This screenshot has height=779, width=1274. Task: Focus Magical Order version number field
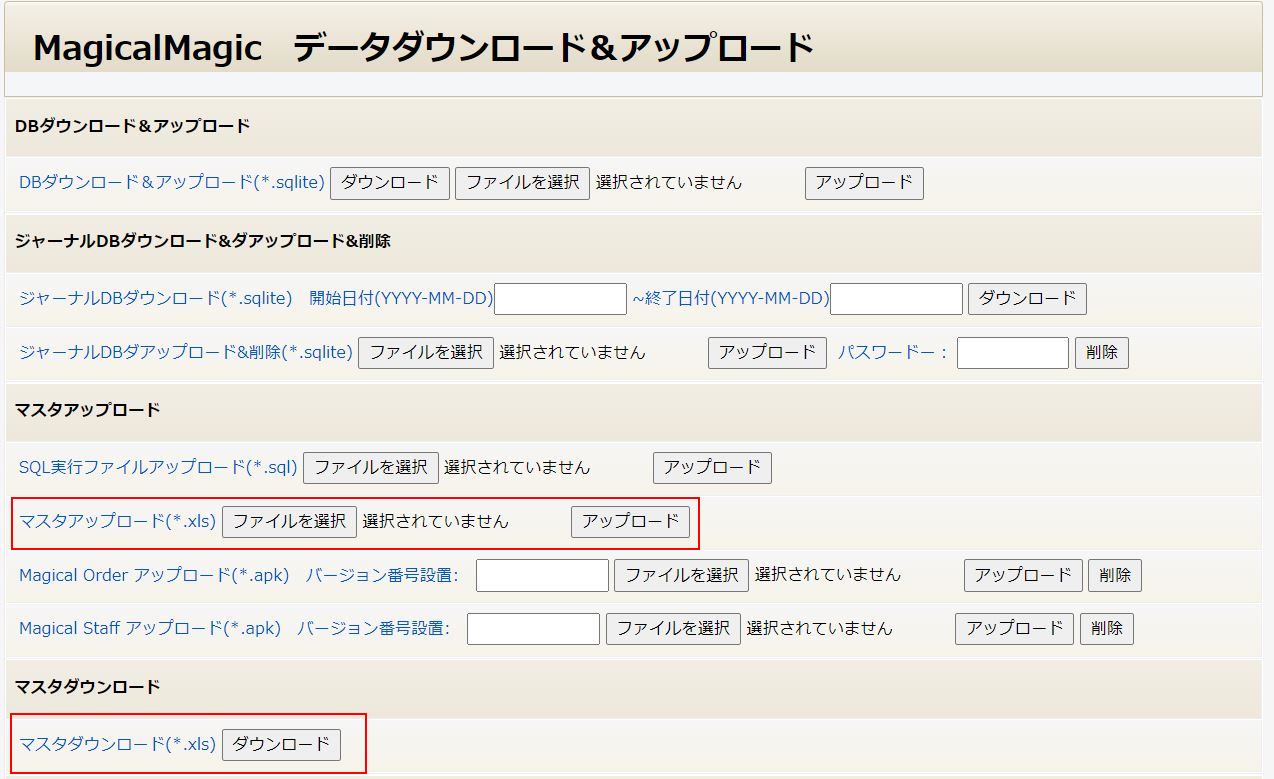coord(542,576)
